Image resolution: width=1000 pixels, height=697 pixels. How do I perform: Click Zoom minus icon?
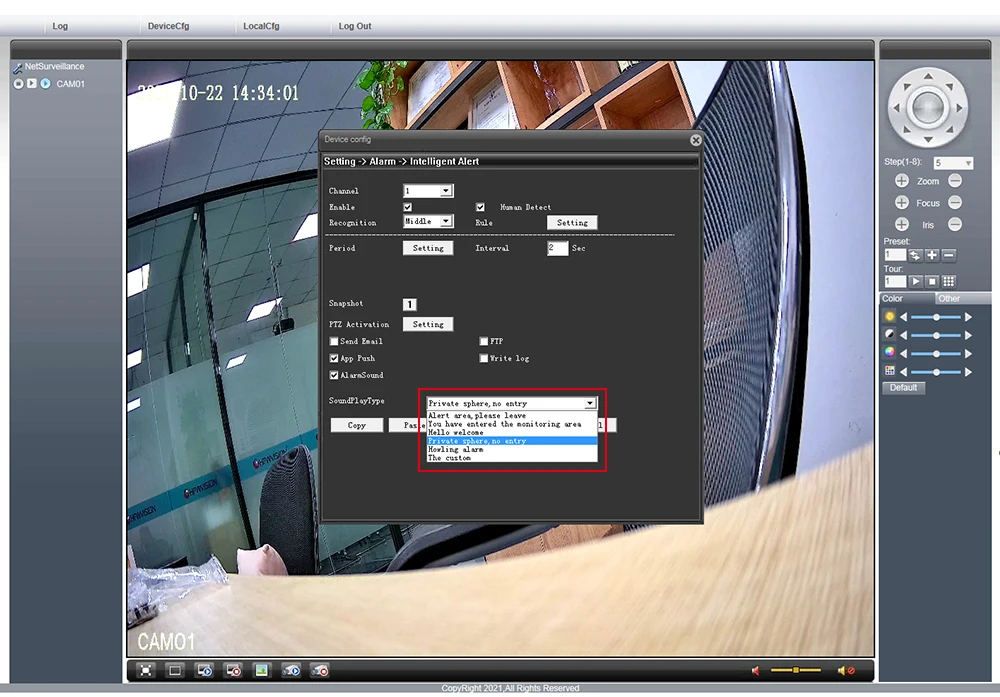click(955, 181)
